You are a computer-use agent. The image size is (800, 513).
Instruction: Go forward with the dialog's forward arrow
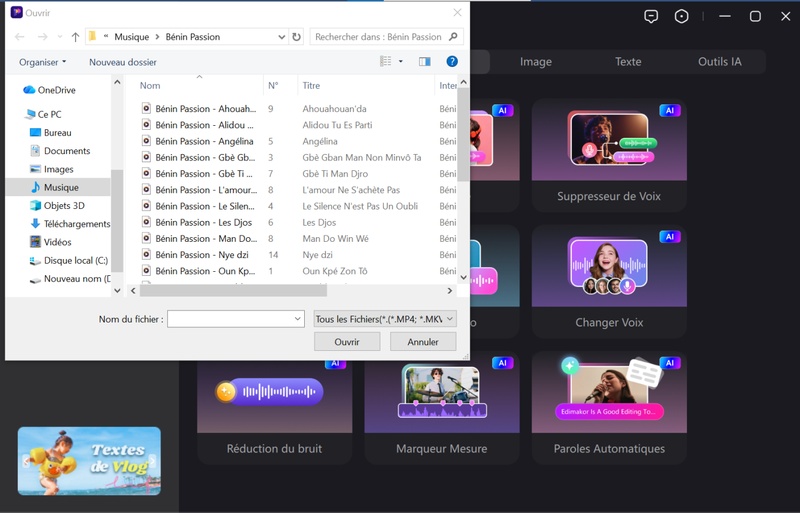42,37
